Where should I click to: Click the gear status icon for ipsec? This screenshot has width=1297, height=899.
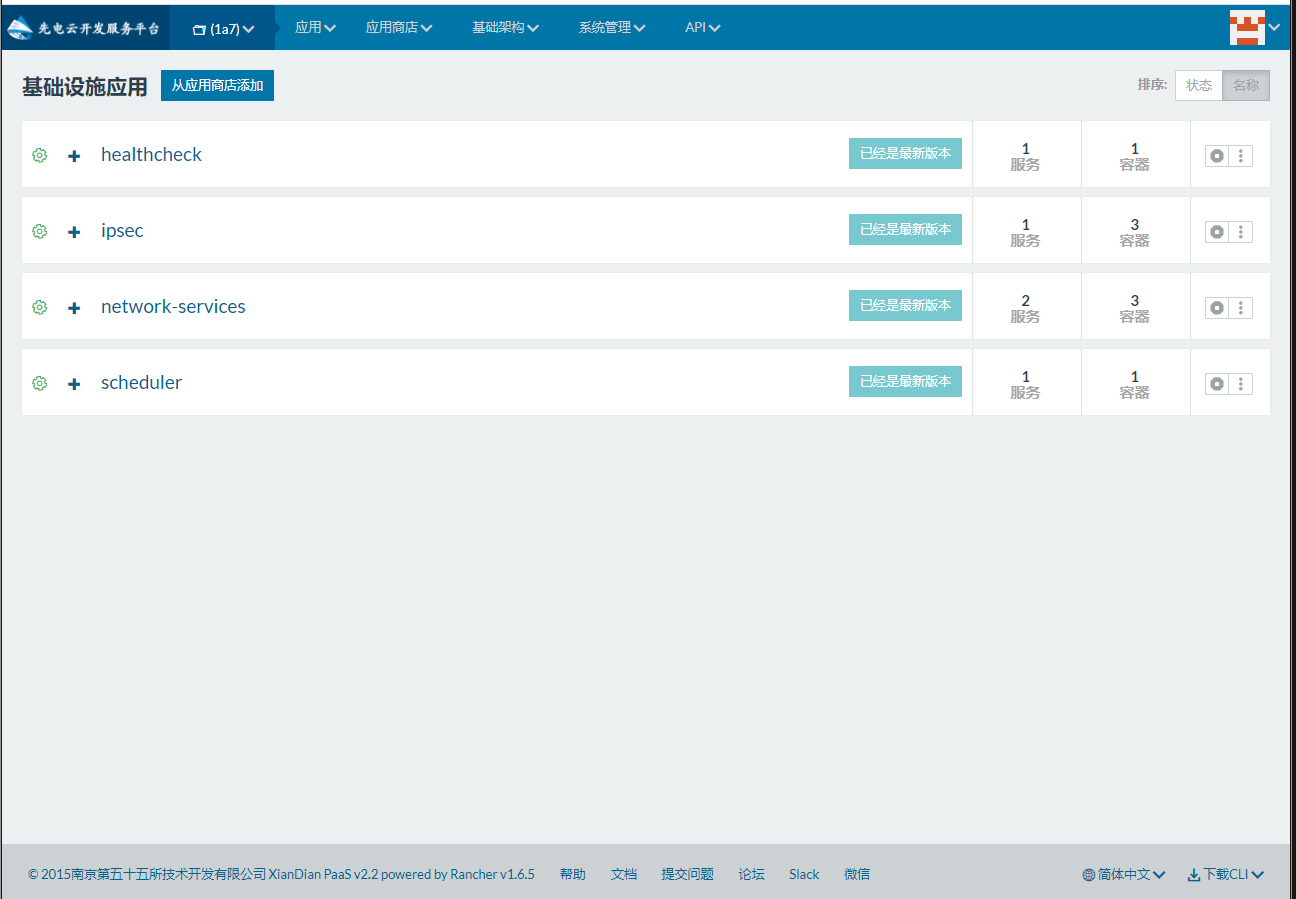(x=40, y=231)
